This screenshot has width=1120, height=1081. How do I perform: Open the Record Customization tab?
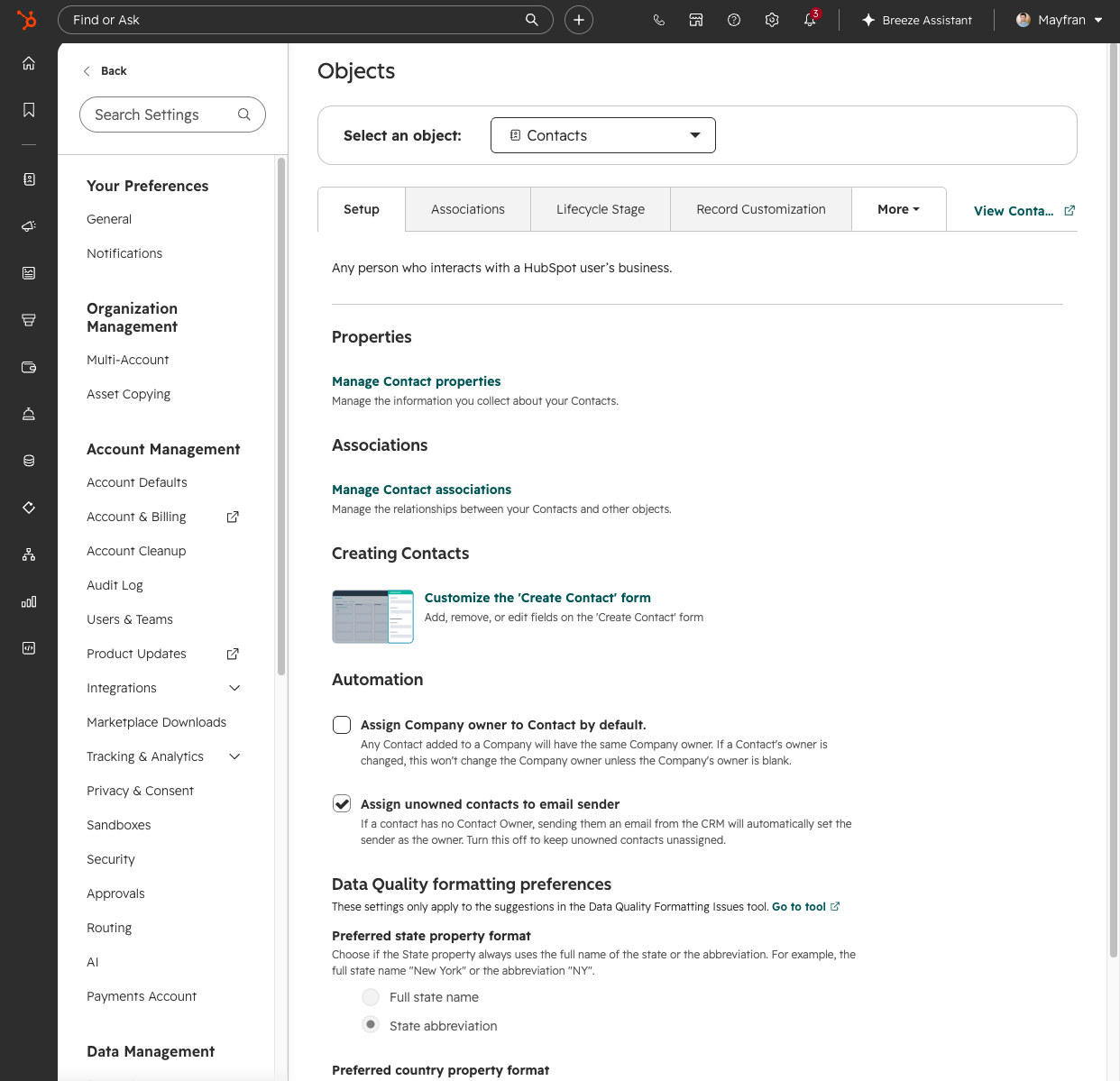pyautogui.click(x=761, y=209)
